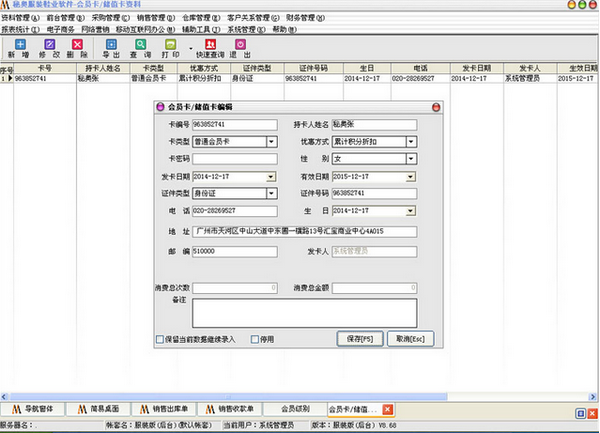Expand the 性别 dropdown
Viewport: 600px width, 433px height.
(411, 158)
